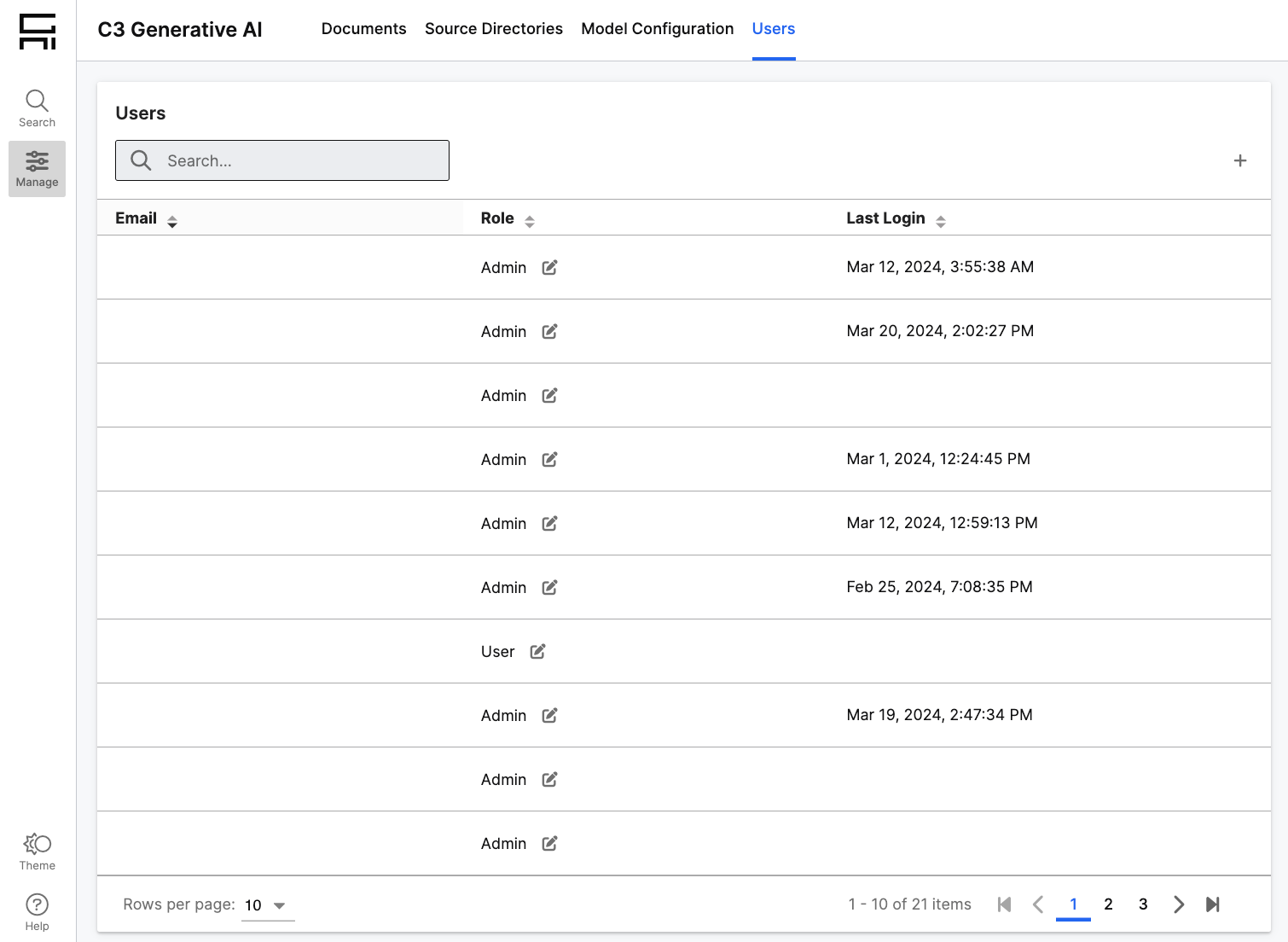Screen dimensions: 1288x942
Task: Edit role for user with Mar 20 login
Action: 550,331
